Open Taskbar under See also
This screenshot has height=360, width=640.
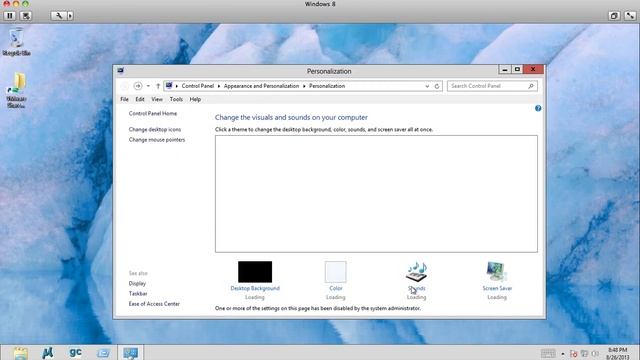pyautogui.click(x=138, y=293)
